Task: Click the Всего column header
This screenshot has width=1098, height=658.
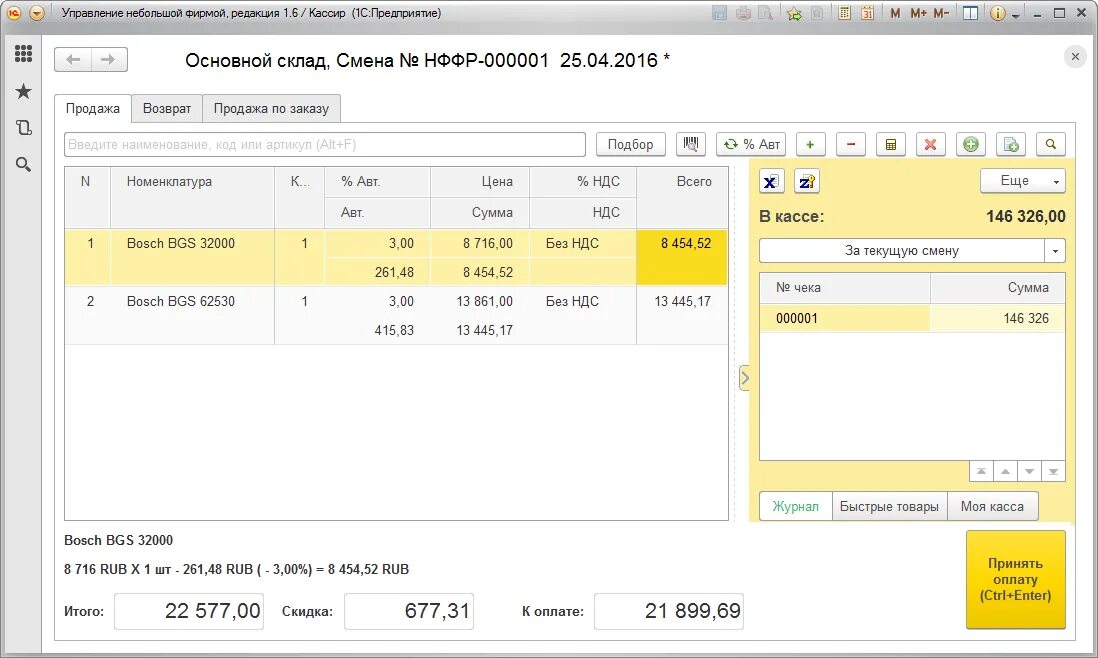Action: 682,197
